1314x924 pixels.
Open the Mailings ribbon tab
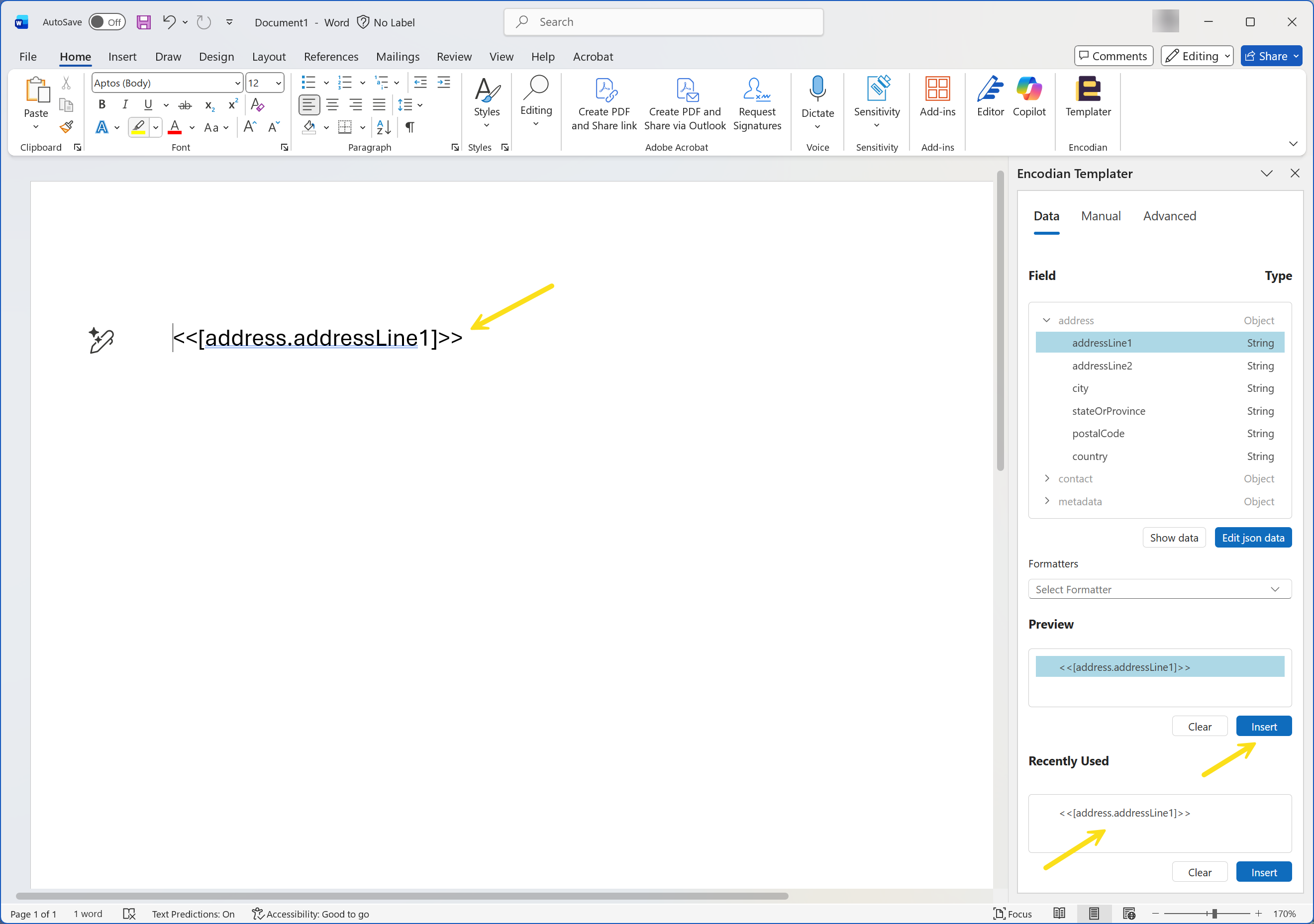point(397,57)
